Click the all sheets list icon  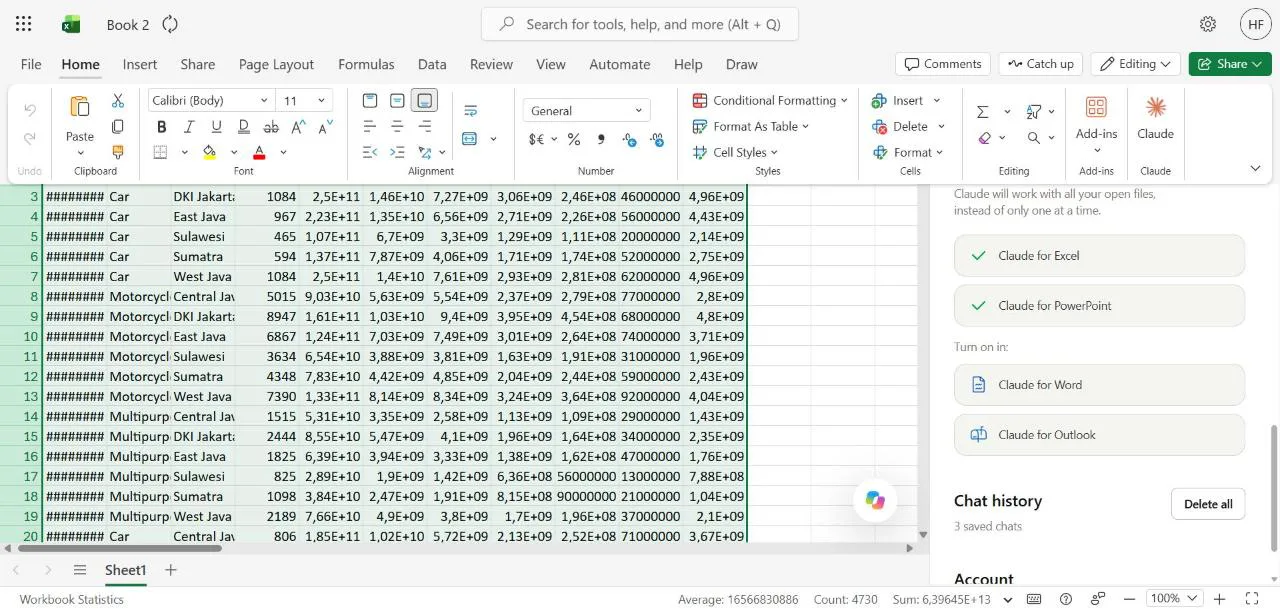[80, 570]
